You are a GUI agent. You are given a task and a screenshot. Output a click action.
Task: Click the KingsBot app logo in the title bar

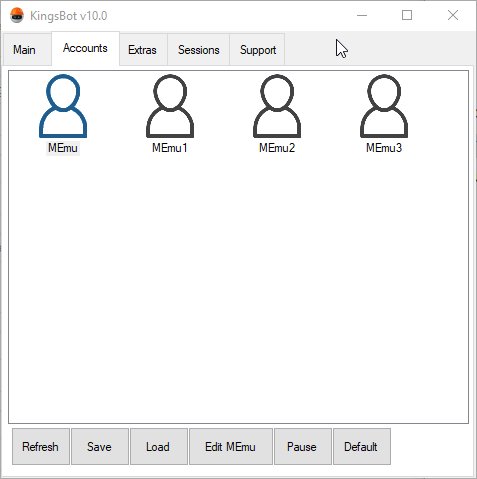click(x=17, y=15)
